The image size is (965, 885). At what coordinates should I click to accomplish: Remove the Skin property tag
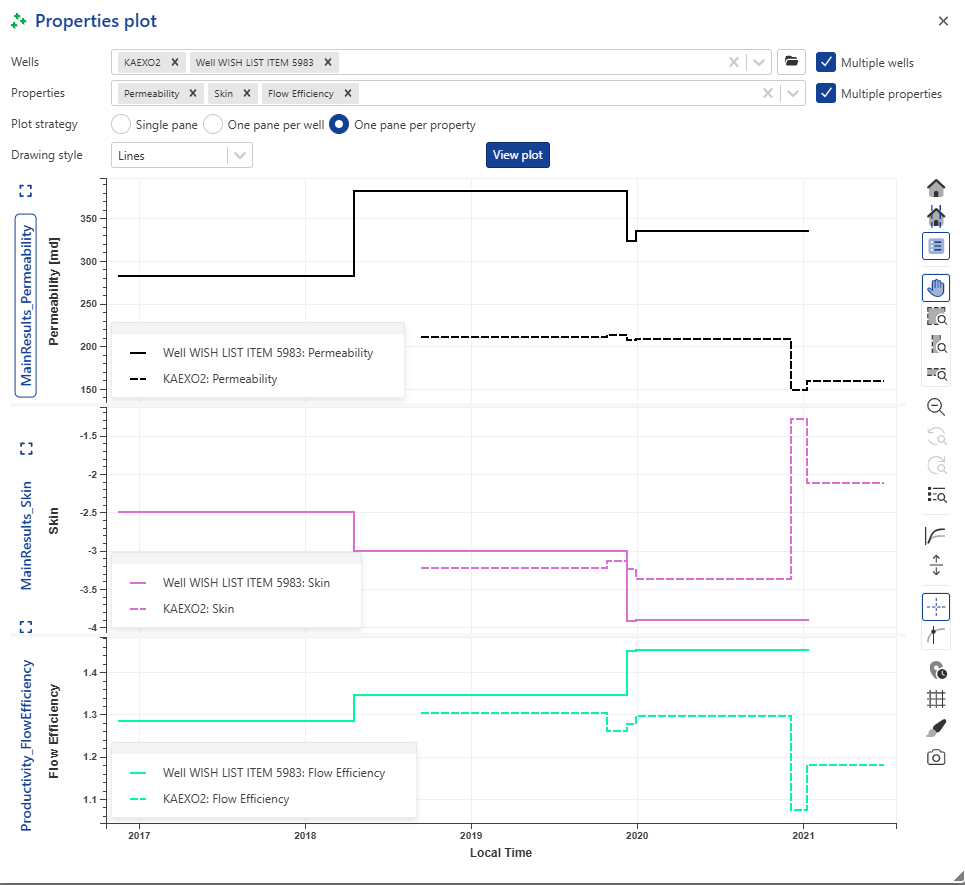click(246, 93)
